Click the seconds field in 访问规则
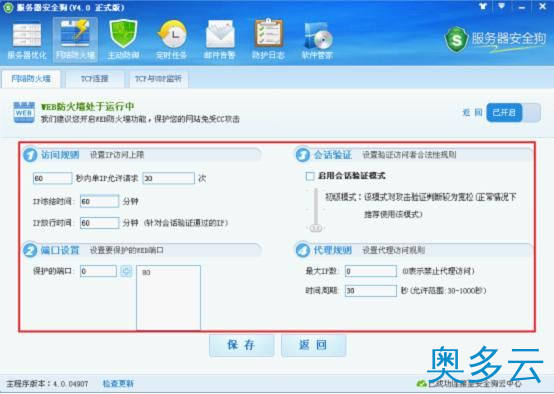The image size is (554, 394). 52,178
